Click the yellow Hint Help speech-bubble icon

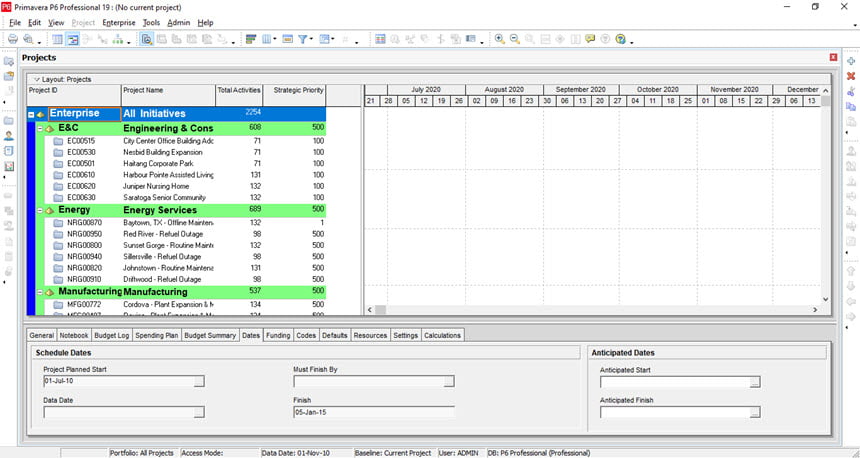[590, 39]
